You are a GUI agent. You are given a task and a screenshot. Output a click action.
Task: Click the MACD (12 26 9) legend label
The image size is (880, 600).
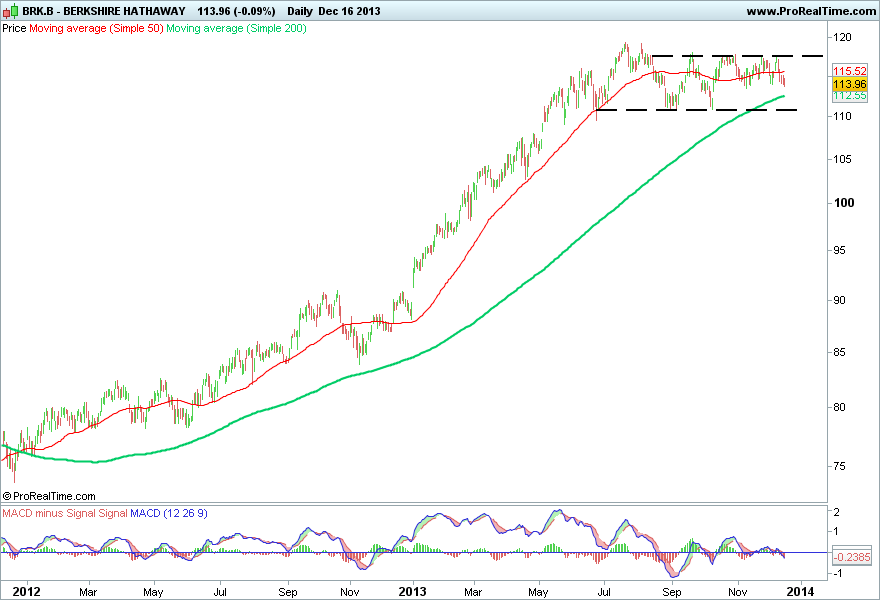pyautogui.click(x=169, y=513)
